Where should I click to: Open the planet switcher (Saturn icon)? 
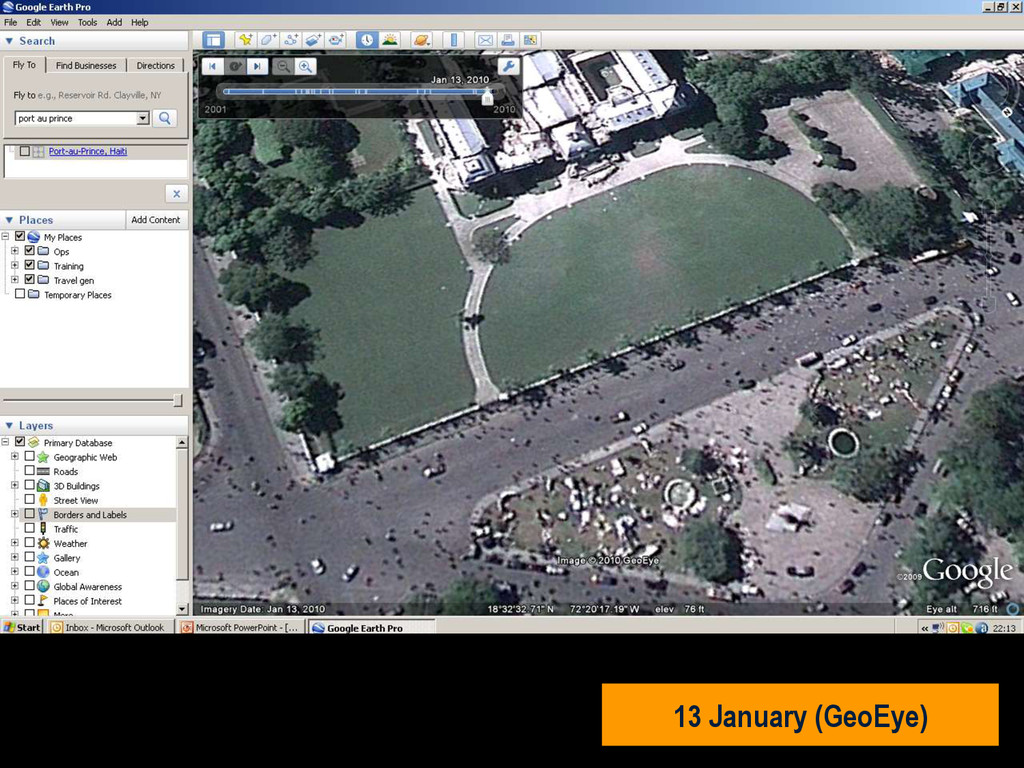[421, 40]
